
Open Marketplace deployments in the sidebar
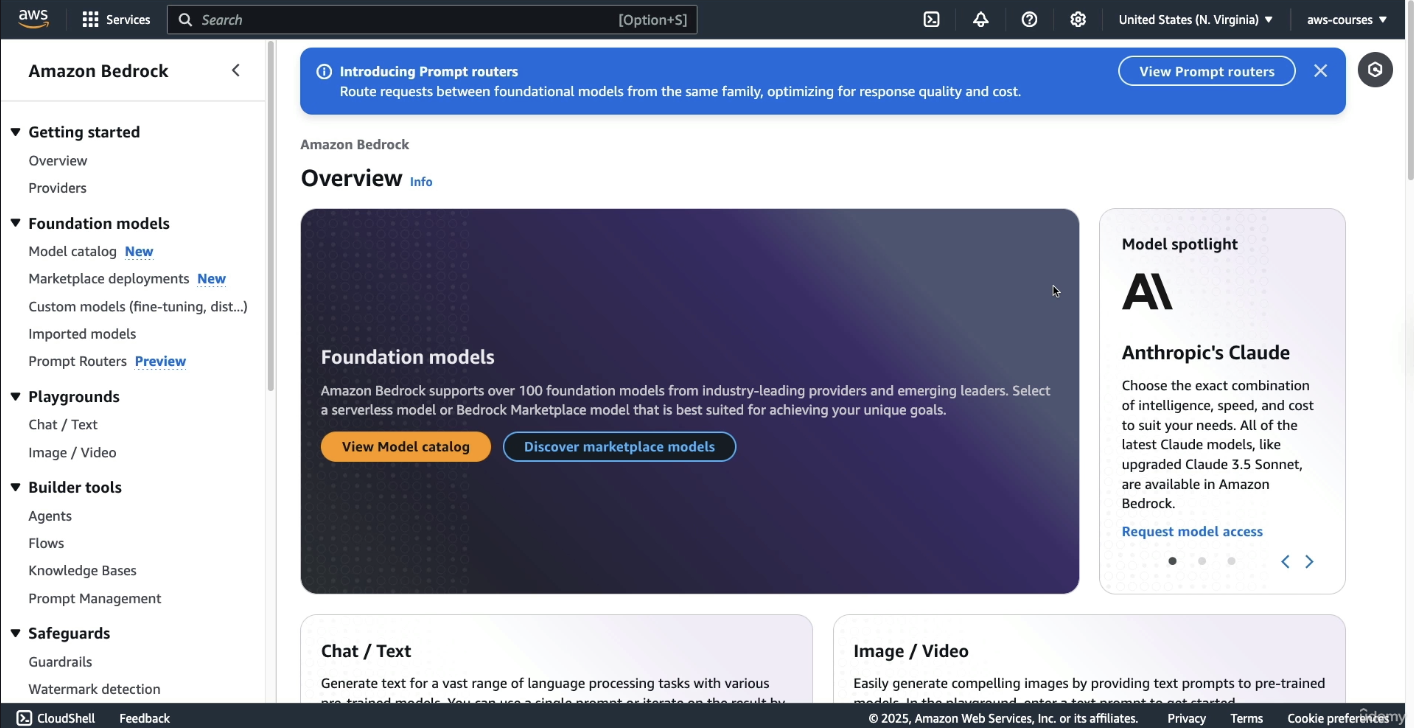(109, 279)
